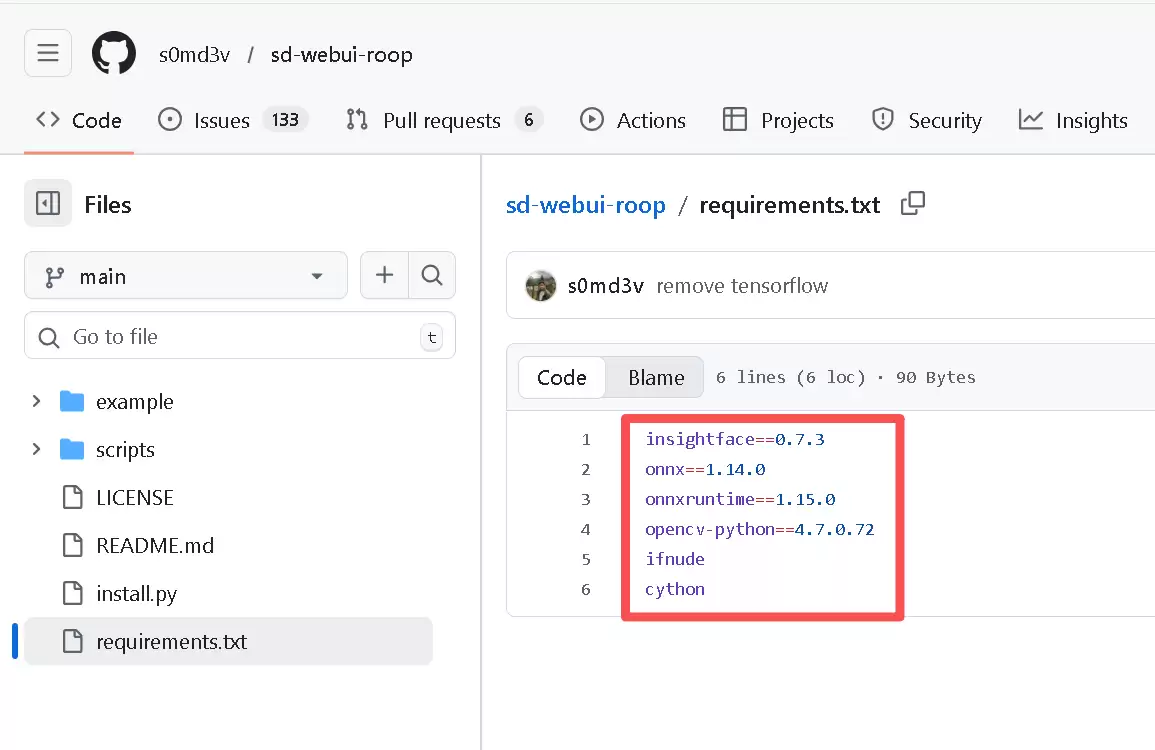Select README.md in the file tree
Image resolution: width=1155 pixels, height=750 pixels.
(155, 546)
